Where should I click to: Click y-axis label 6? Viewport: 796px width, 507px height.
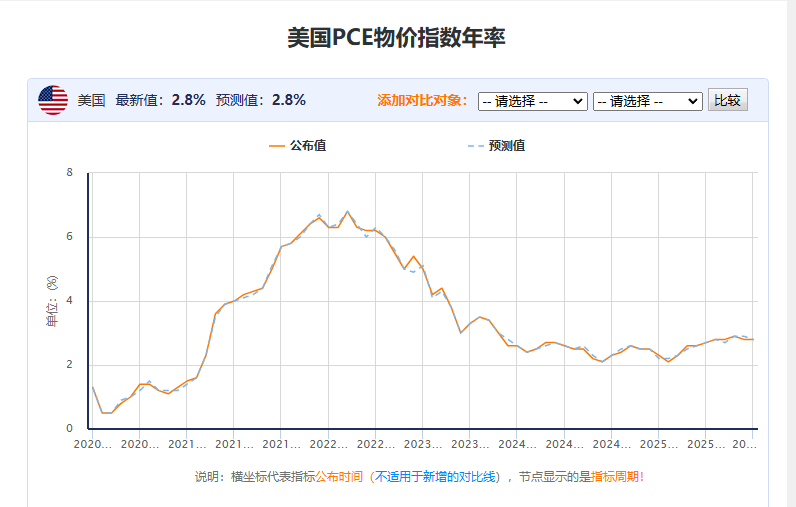[70, 236]
